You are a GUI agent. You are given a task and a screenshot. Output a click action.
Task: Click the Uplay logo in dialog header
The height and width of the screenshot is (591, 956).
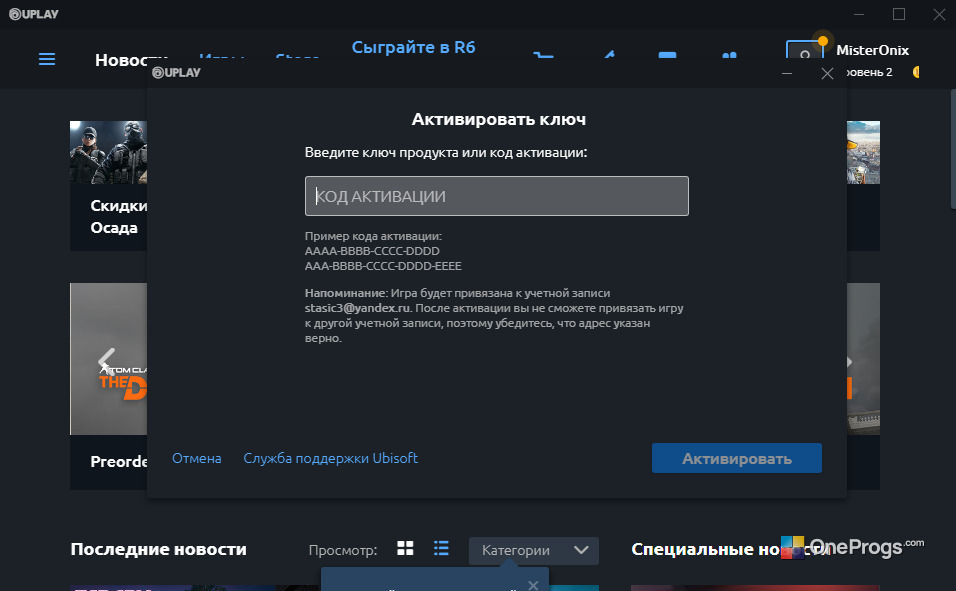tap(176, 73)
